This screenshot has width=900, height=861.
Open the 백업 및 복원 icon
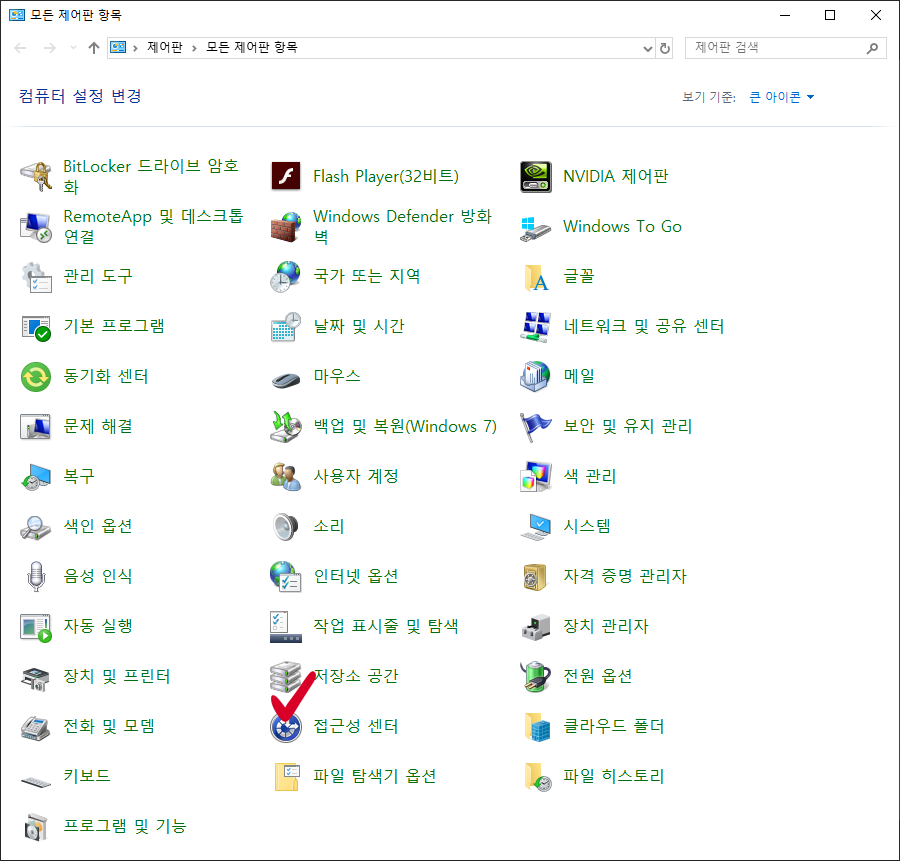(x=285, y=426)
